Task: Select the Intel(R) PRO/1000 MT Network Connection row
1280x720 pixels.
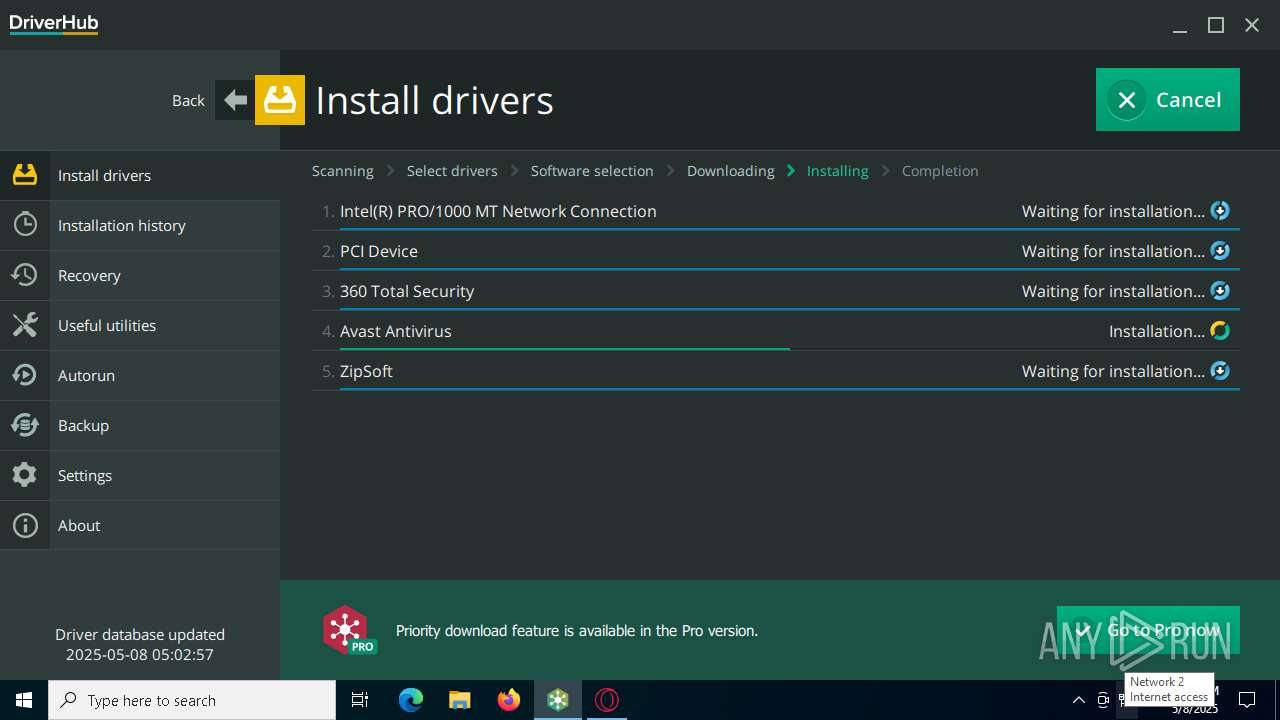Action: [x=776, y=211]
